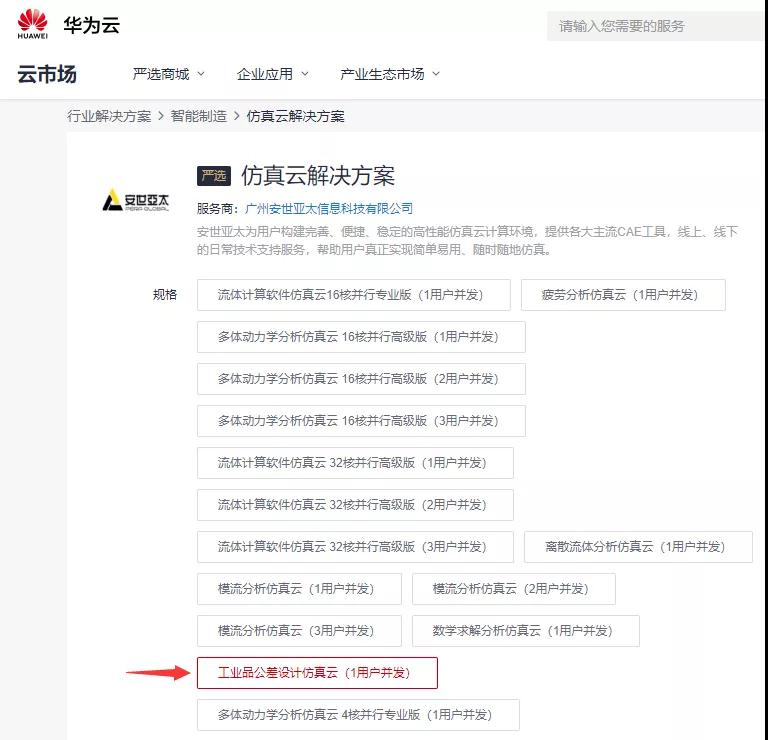768x740 pixels.
Task: Select 离散流体分析仿真云 (1用户并发) spec
Action: [x=638, y=547]
